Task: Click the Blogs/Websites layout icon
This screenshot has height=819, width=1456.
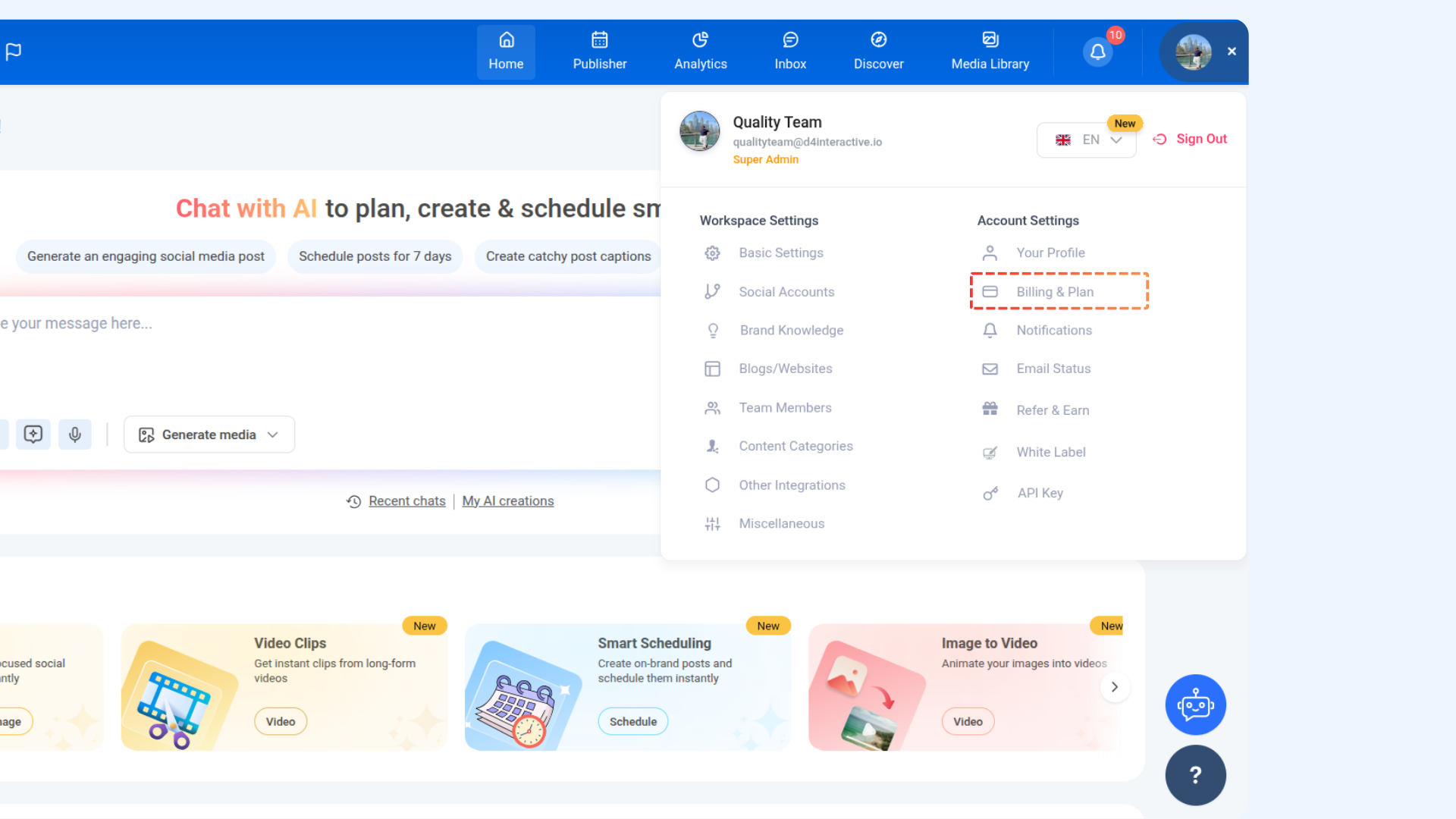Action: click(712, 369)
